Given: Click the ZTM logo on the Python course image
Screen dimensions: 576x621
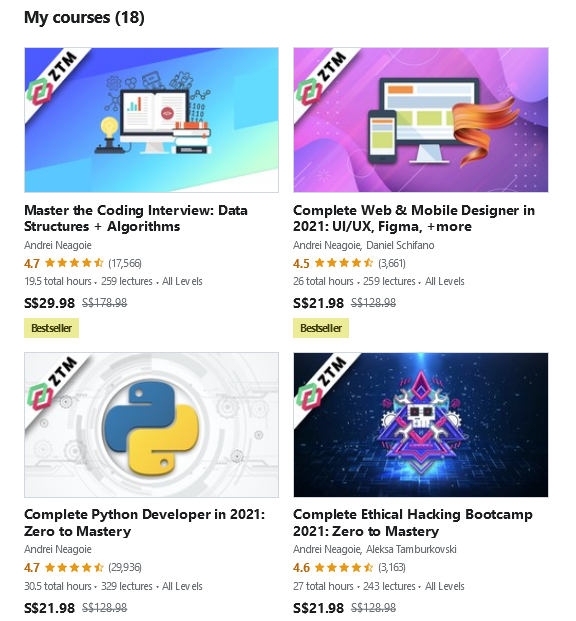Looking at the screenshot, I should point(51,383).
